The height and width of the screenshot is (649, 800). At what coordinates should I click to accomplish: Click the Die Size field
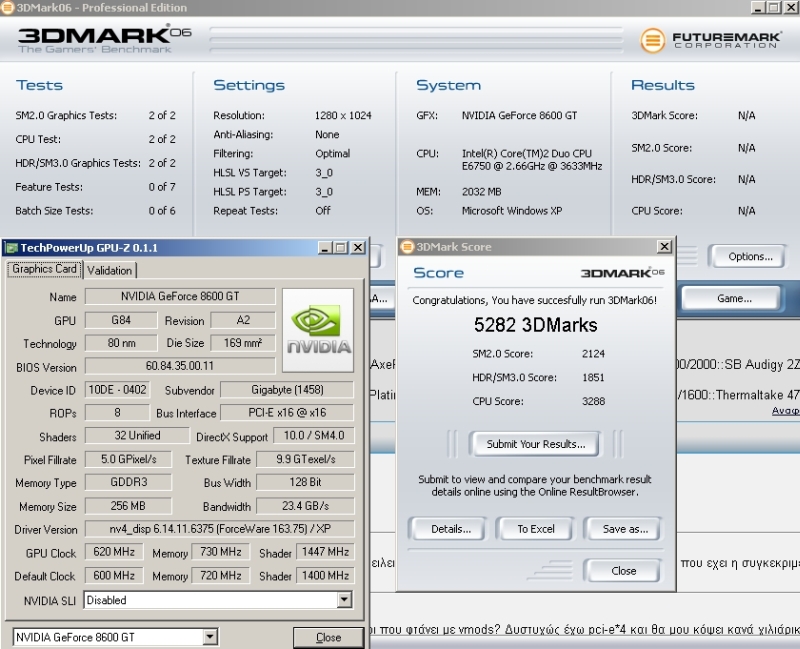(x=243, y=343)
